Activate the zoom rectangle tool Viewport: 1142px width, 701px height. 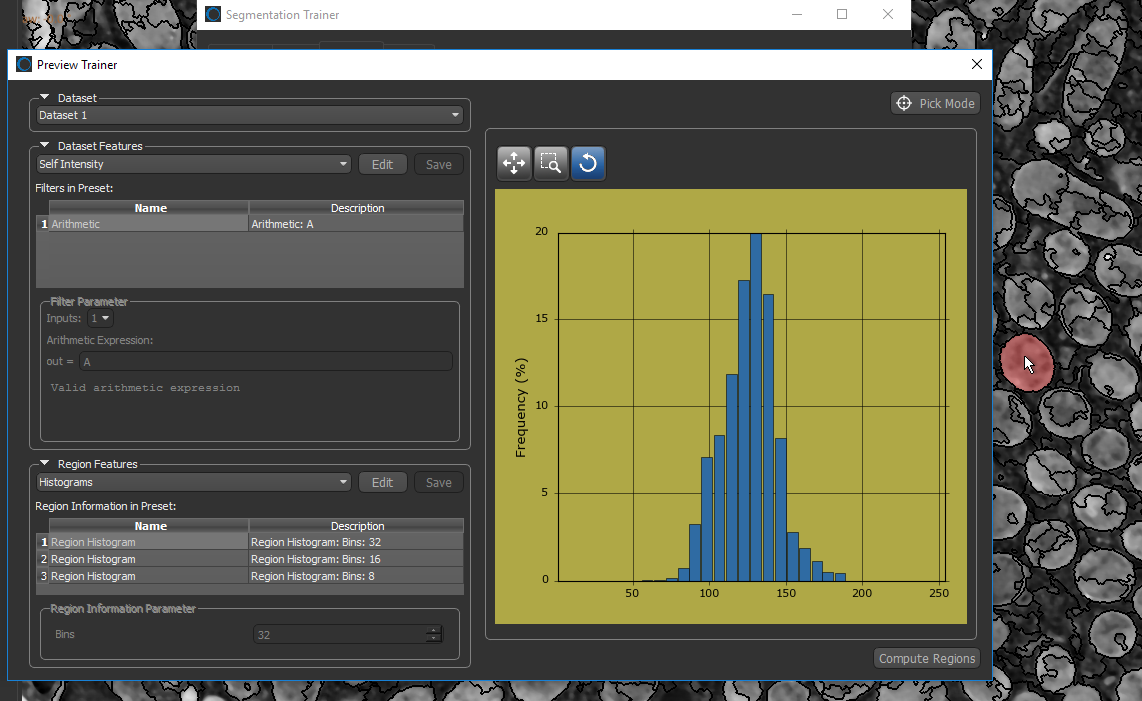coord(551,163)
